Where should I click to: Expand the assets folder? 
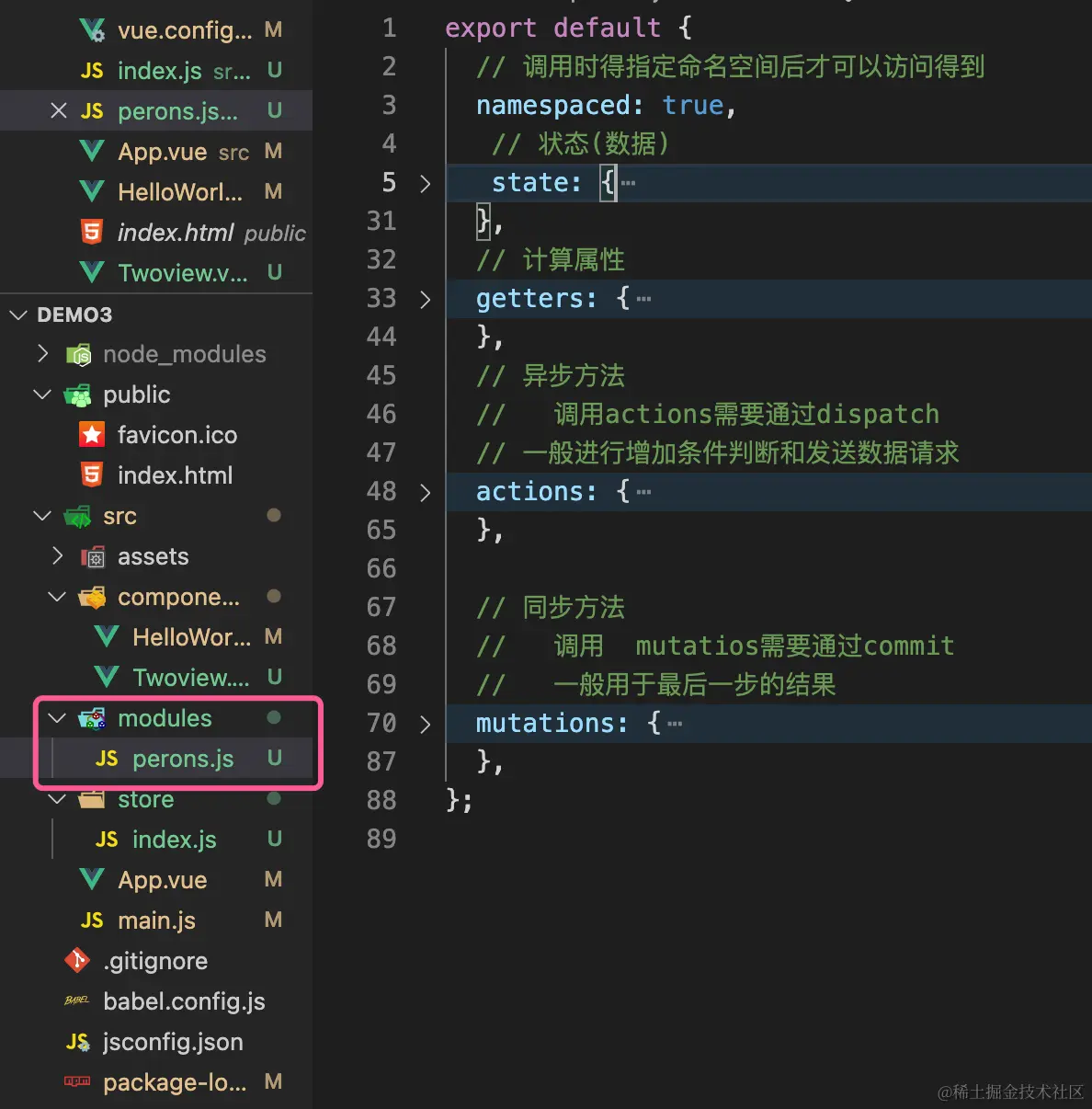pos(58,556)
